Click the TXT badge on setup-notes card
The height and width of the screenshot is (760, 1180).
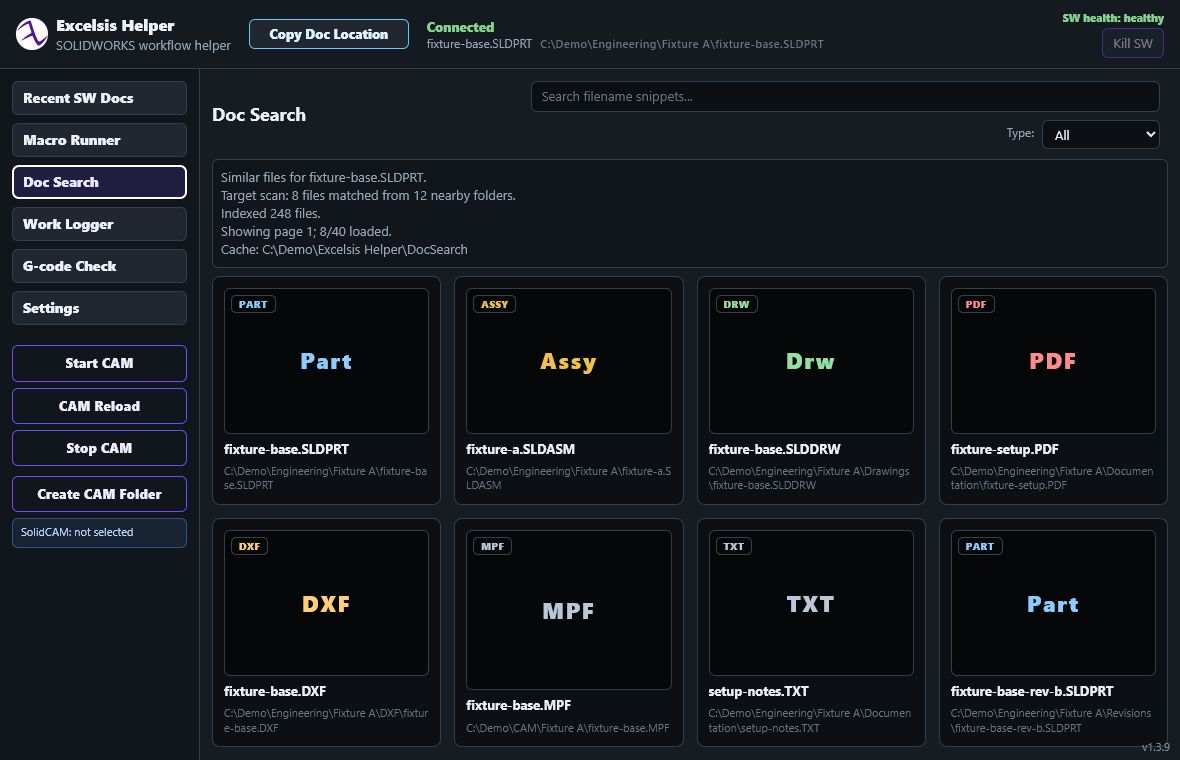tap(733, 546)
